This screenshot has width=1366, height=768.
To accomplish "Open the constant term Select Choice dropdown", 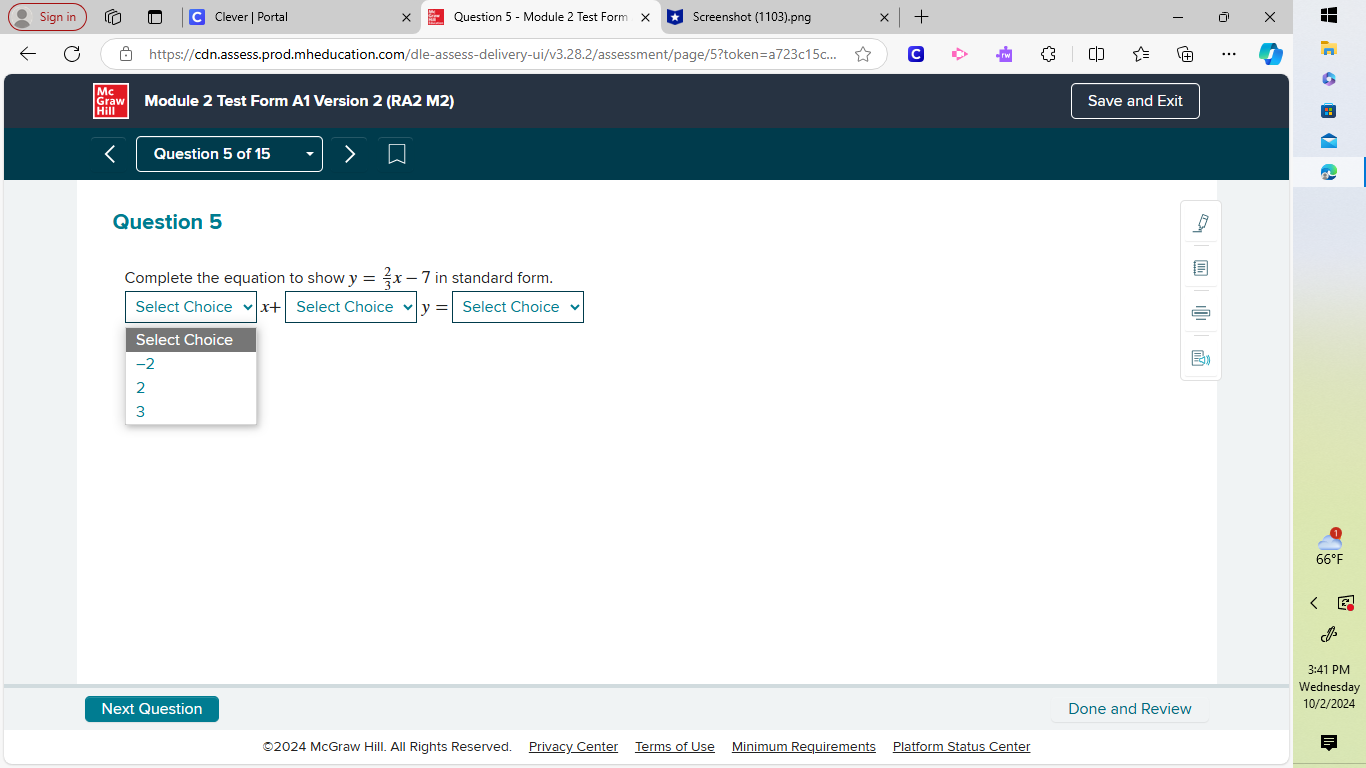I will point(518,307).
